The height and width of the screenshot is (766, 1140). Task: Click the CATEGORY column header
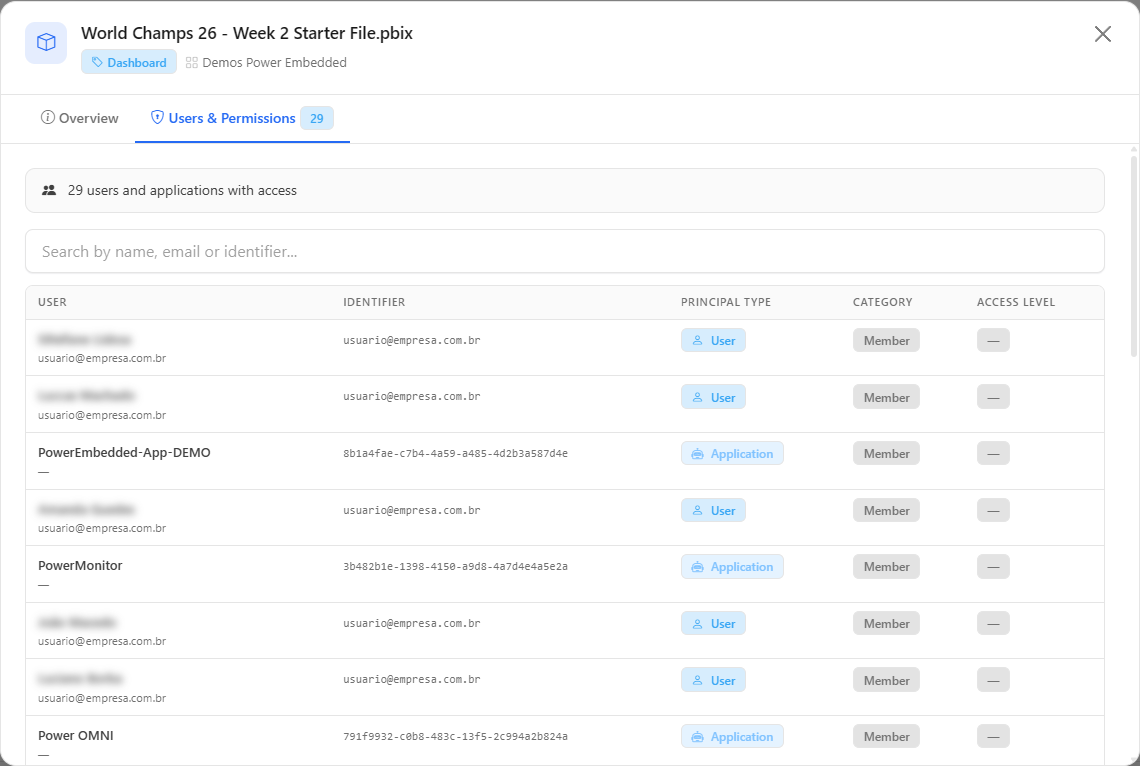[x=882, y=302]
